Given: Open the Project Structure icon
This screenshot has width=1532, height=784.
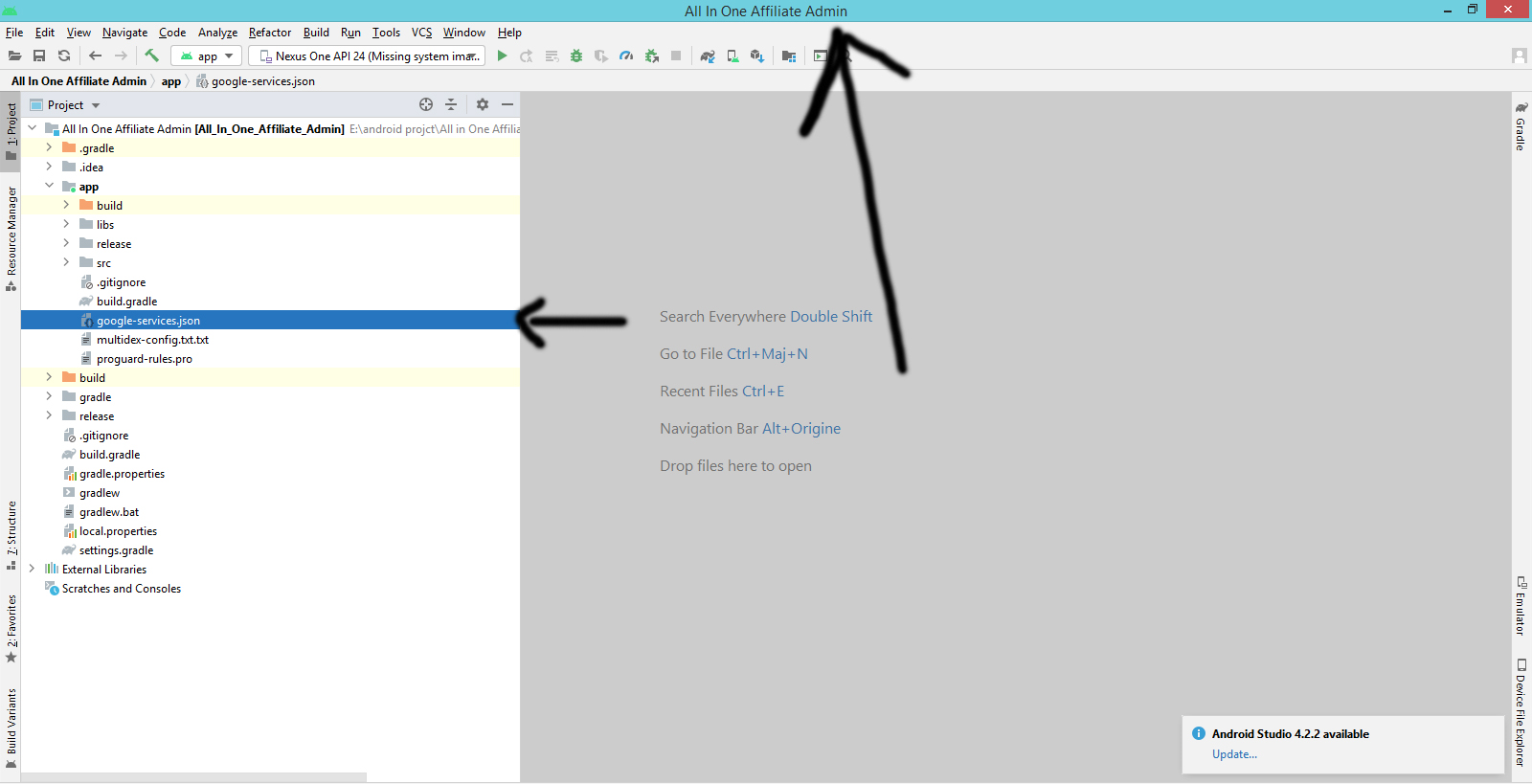Looking at the screenshot, I should pos(789,56).
